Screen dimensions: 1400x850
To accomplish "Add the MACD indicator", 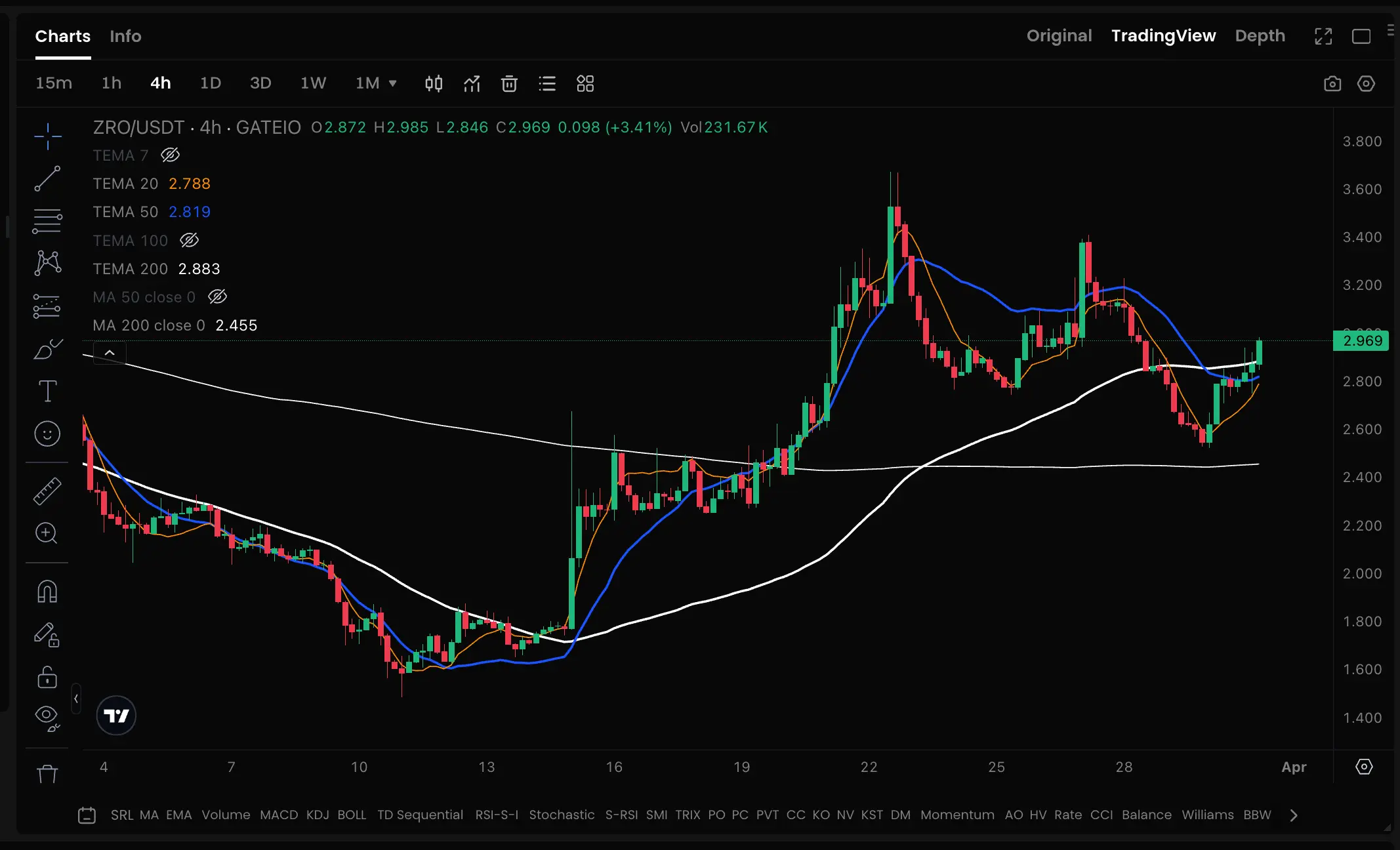I will click(x=279, y=815).
